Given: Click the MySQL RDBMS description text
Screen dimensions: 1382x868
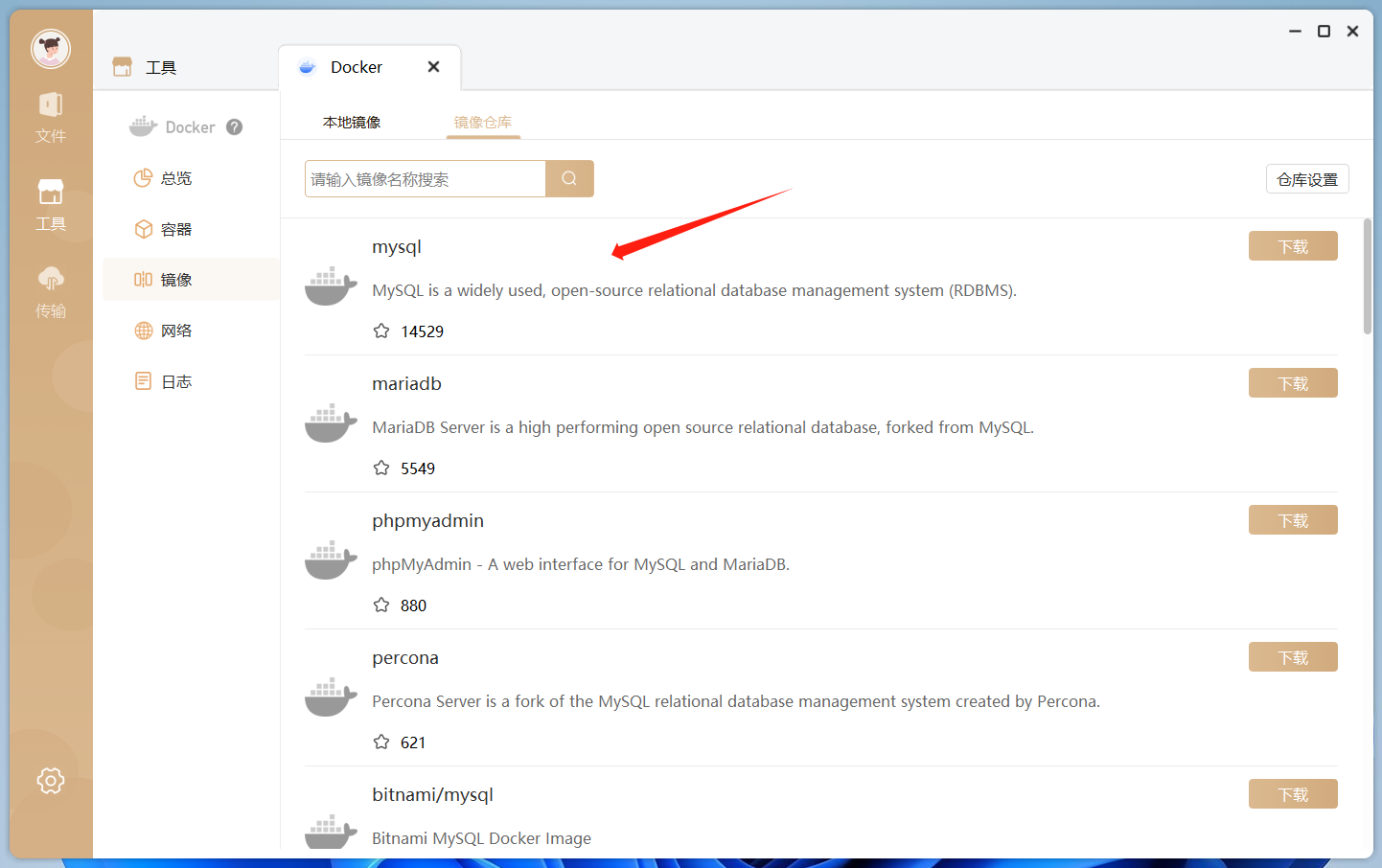Looking at the screenshot, I should click(x=695, y=290).
